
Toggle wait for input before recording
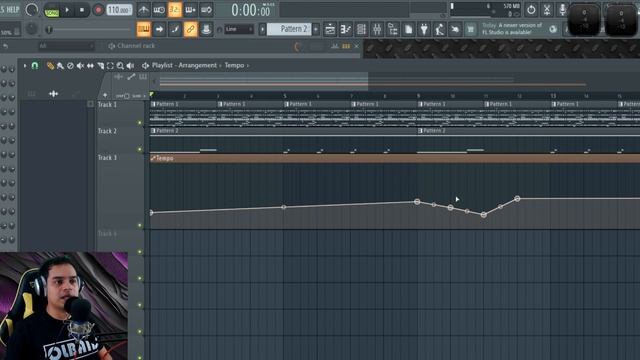(x=159, y=9)
